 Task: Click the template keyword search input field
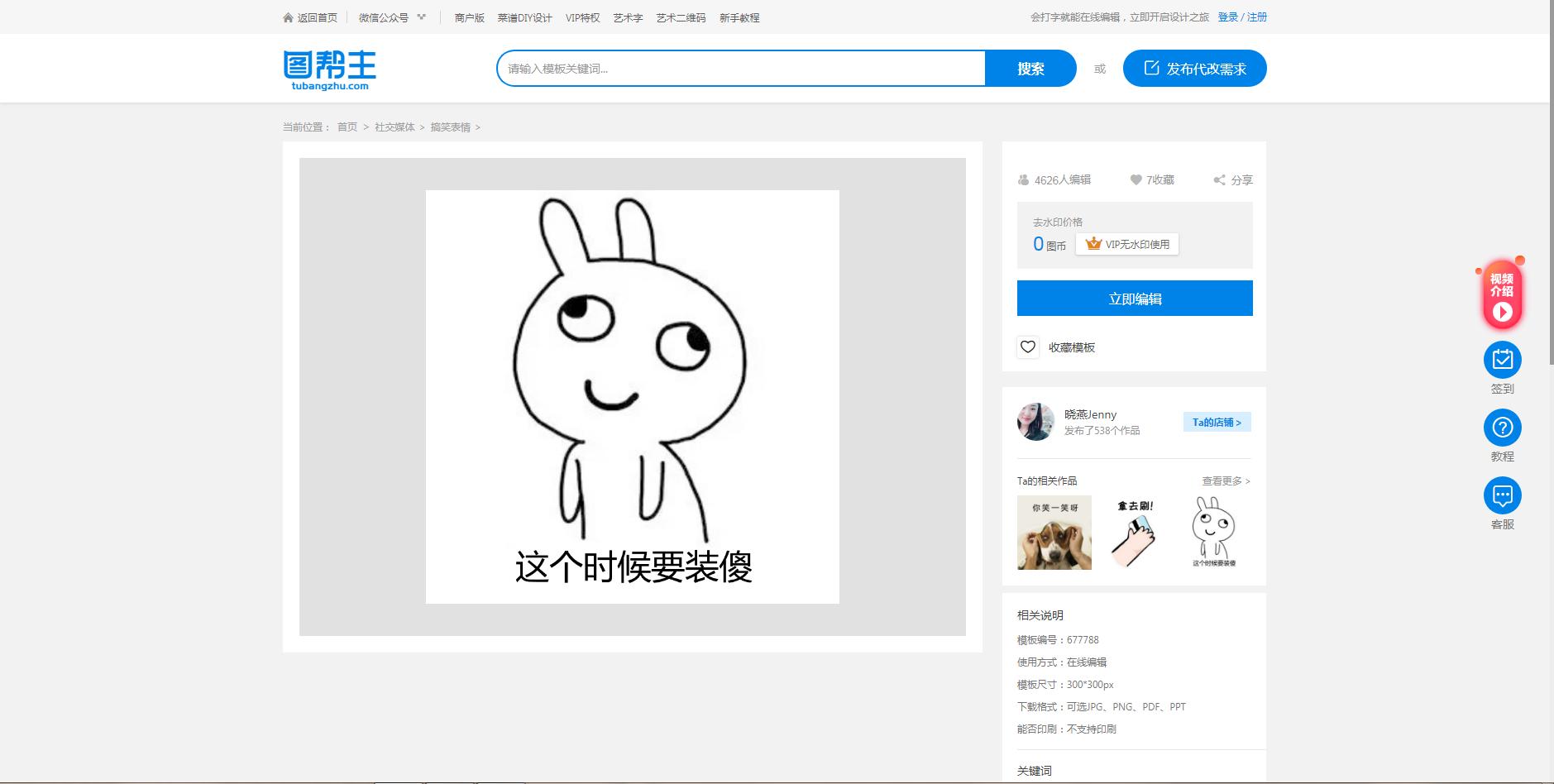[736, 68]
